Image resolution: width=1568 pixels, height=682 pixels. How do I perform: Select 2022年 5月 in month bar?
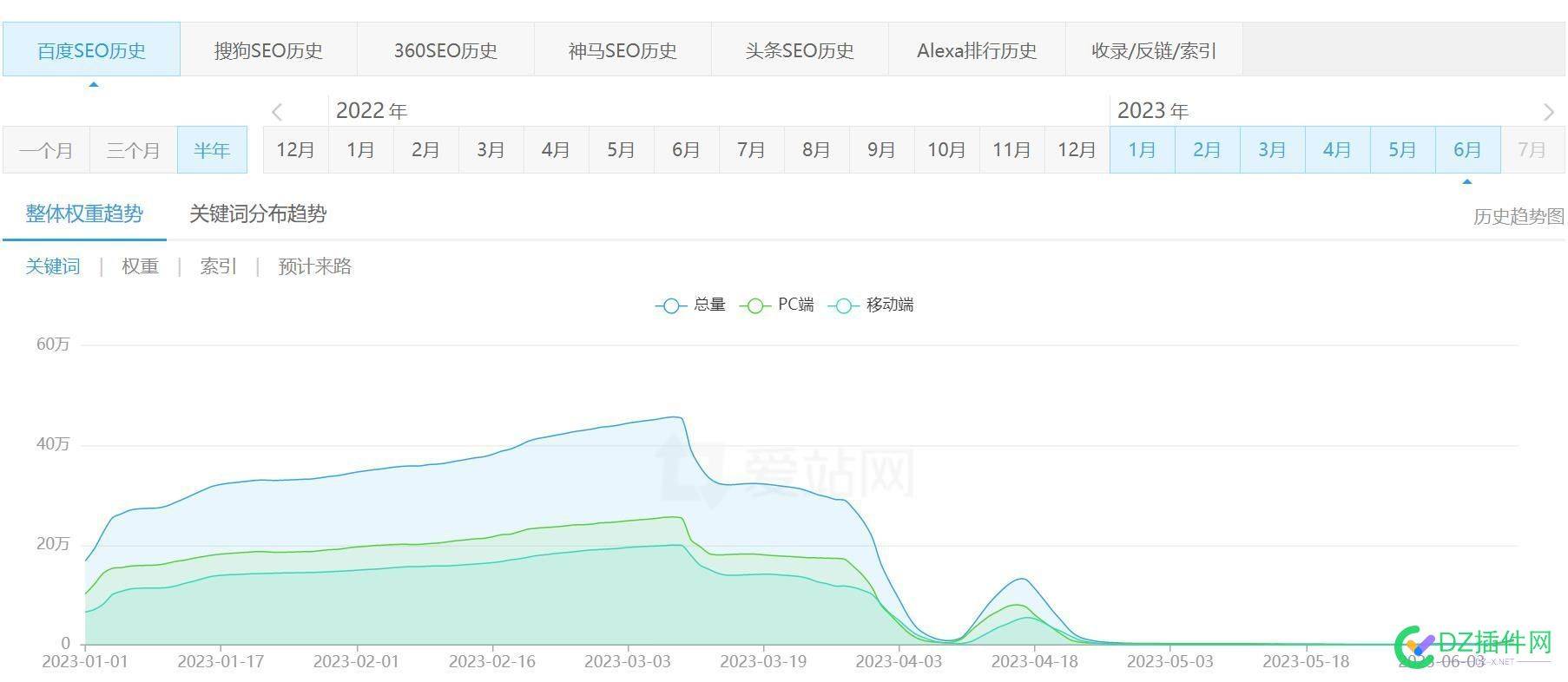pos(621,150)
